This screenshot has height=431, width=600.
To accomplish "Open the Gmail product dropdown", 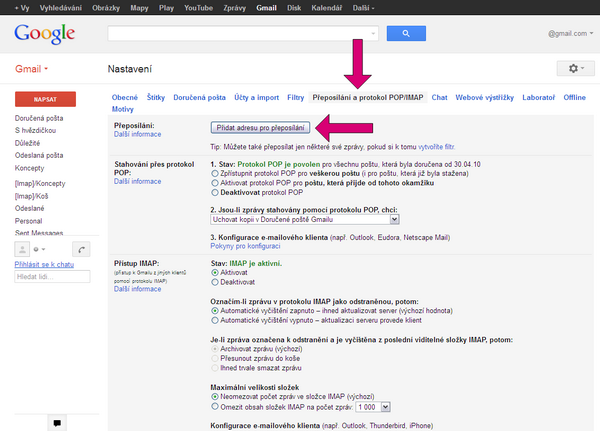I will 31,69.
